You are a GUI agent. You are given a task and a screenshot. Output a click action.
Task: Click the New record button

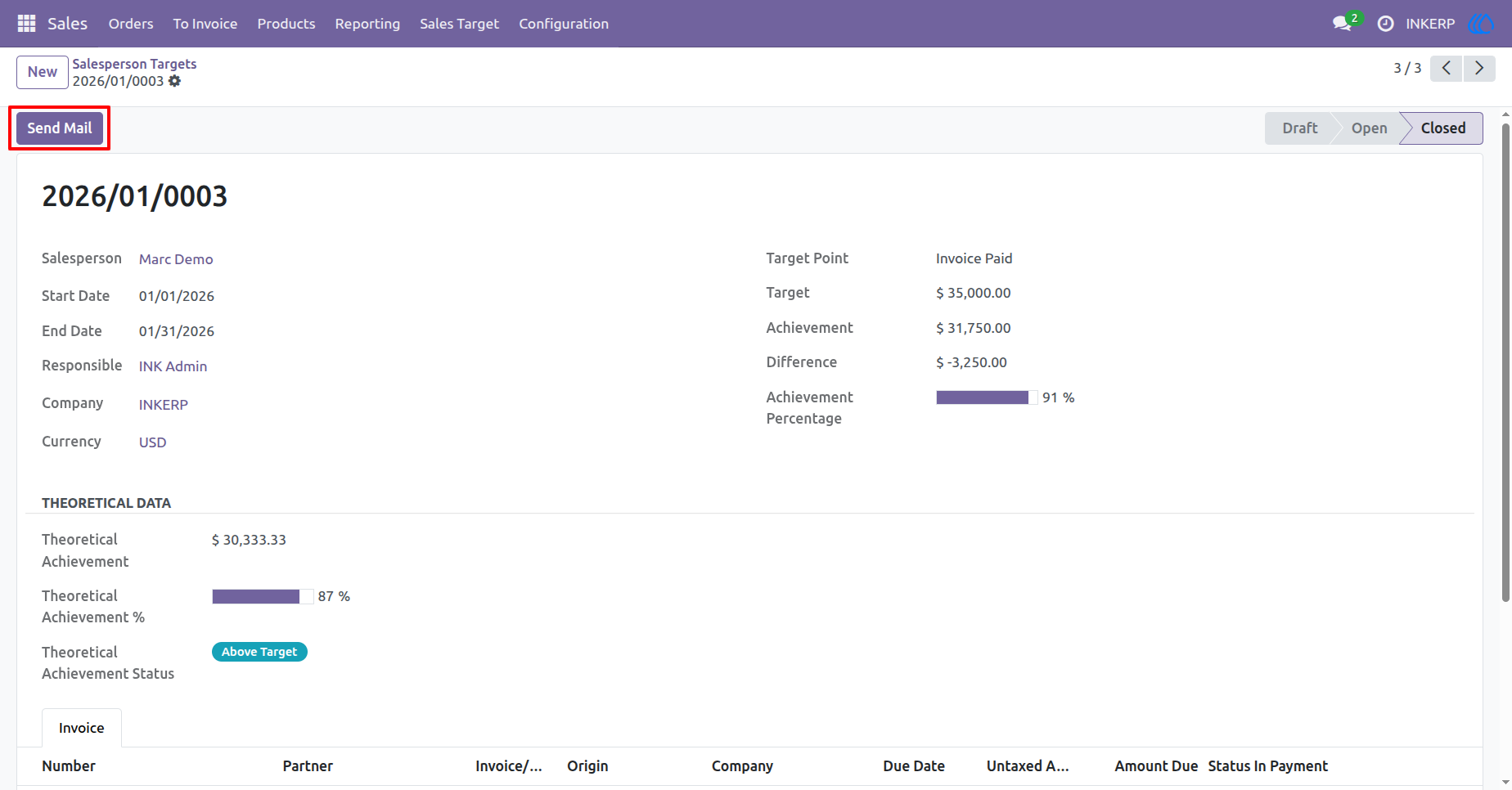coord(43,72)
